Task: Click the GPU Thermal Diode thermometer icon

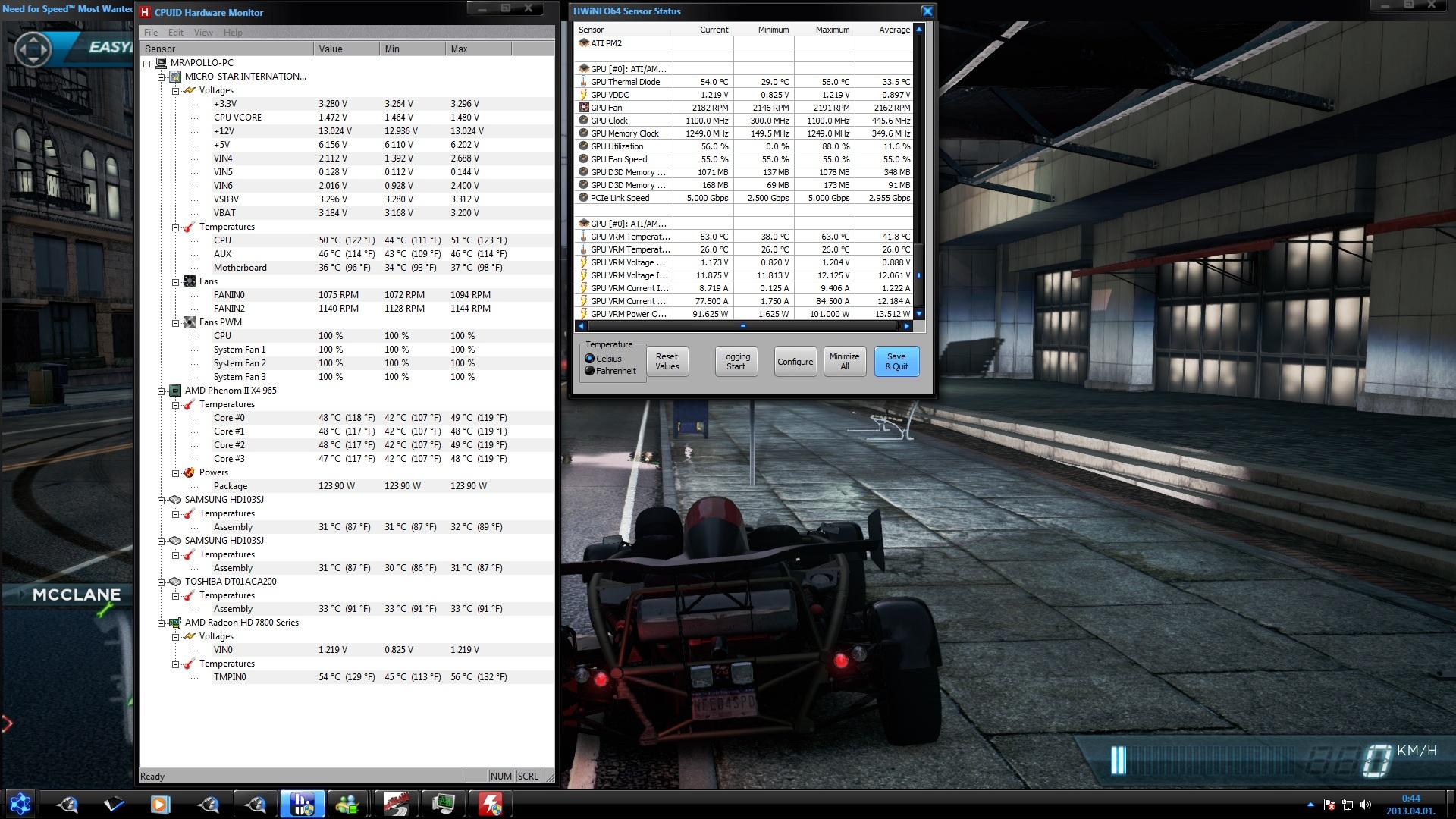Action: [x=583, y=82]
